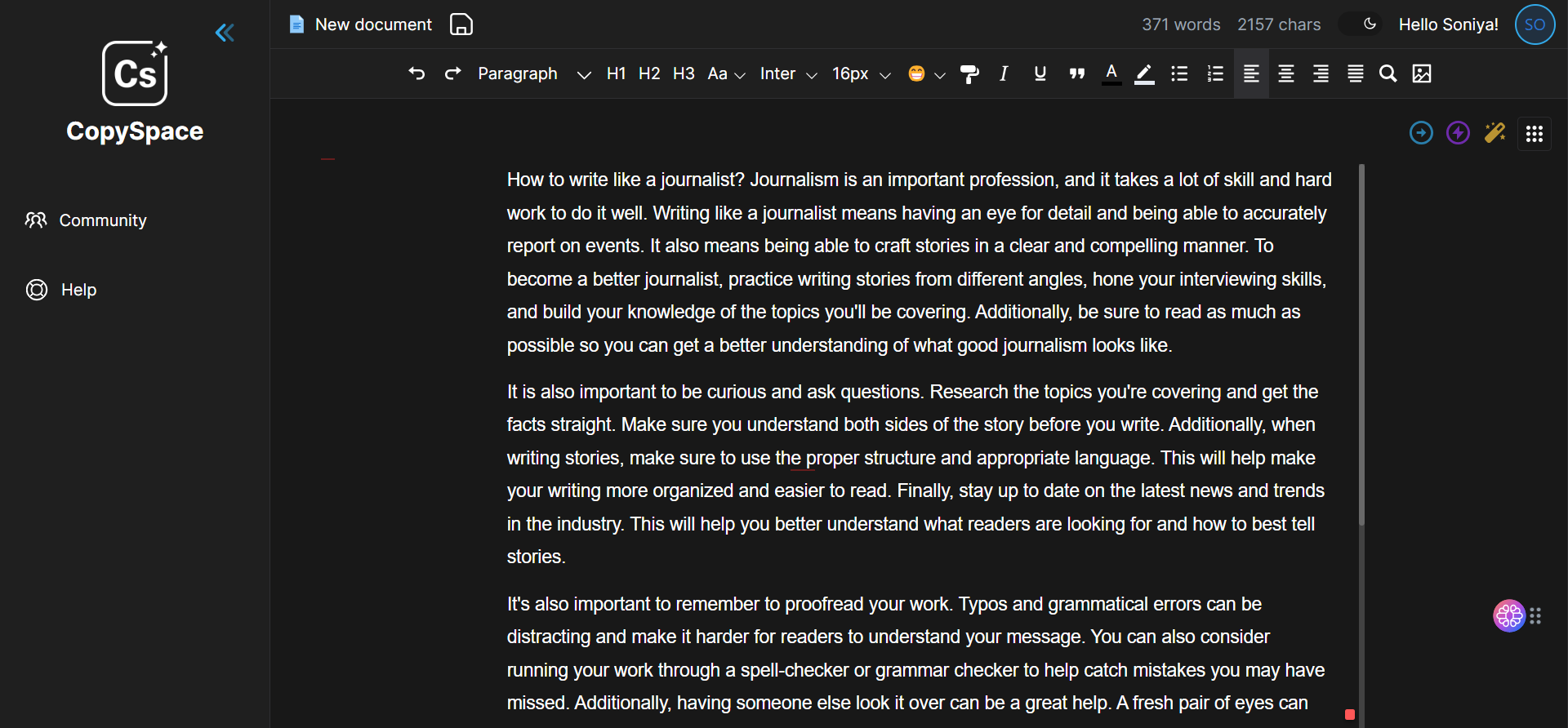
Task: Click the paragraph starting 'It is also important to be curious'
Action: 916,474
